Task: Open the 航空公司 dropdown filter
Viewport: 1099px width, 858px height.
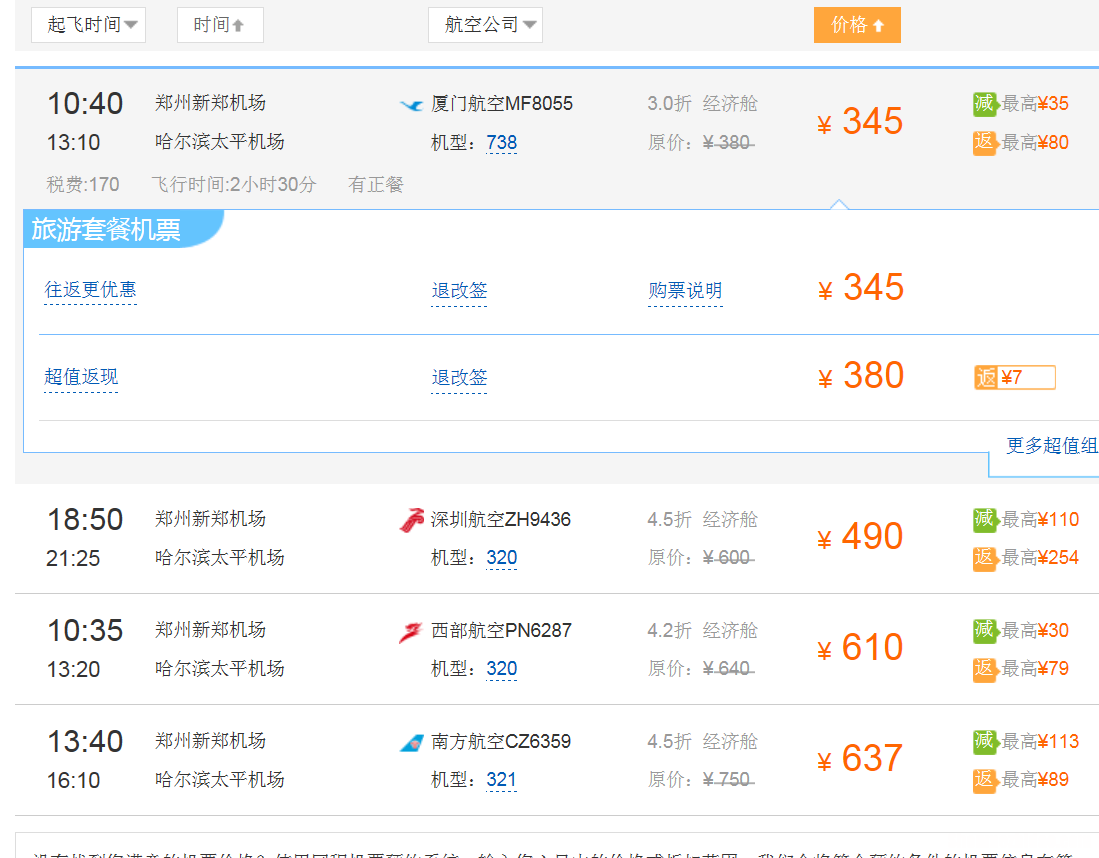Action: [x=485, y=25]
